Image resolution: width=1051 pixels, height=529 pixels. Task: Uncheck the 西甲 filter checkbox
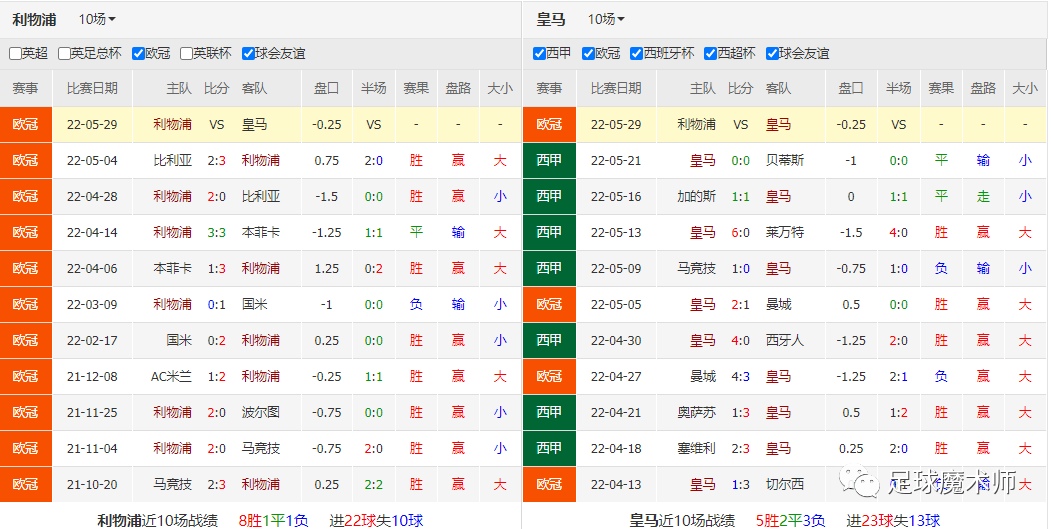539,54
